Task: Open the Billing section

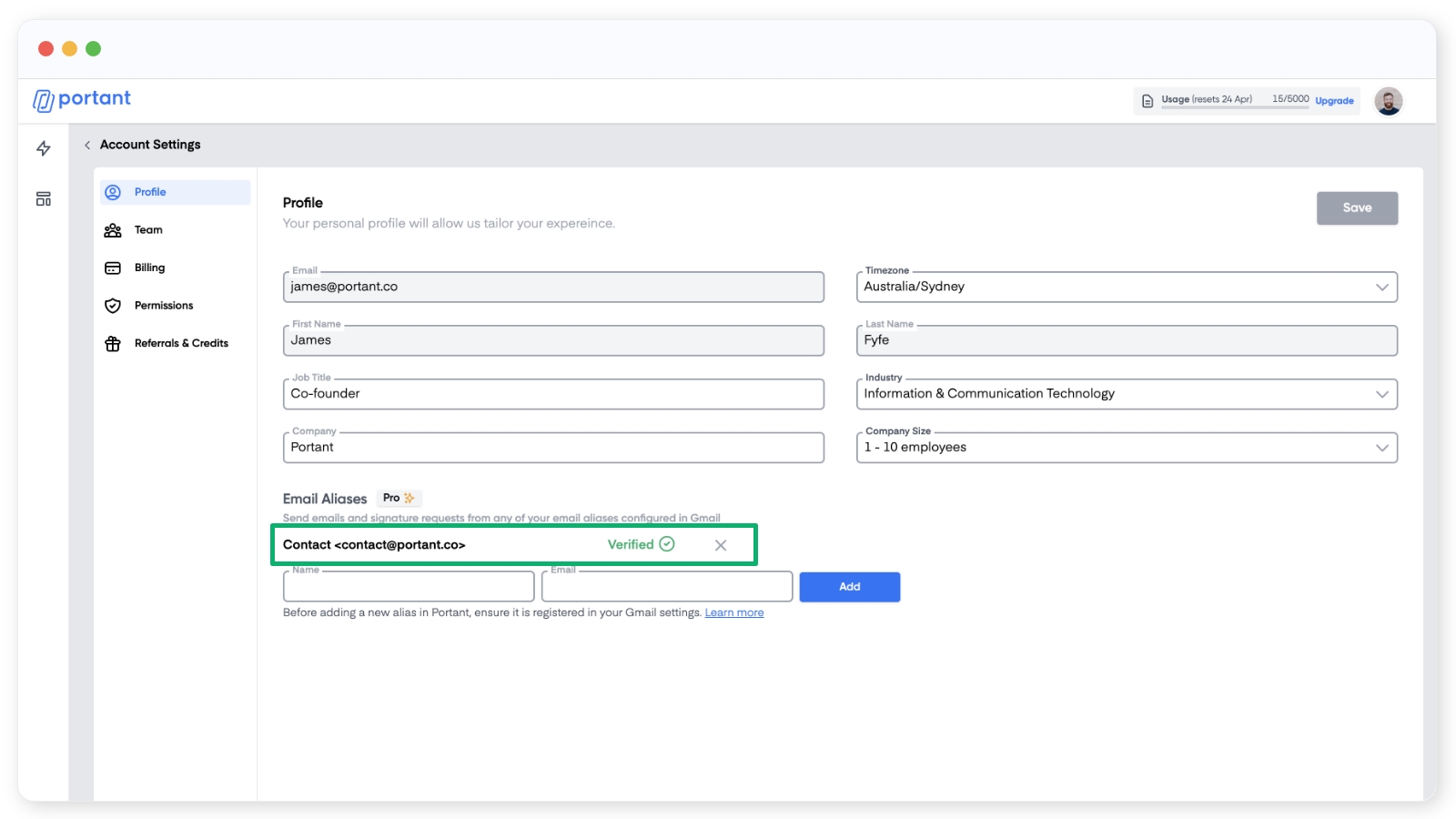Action: 149,268
